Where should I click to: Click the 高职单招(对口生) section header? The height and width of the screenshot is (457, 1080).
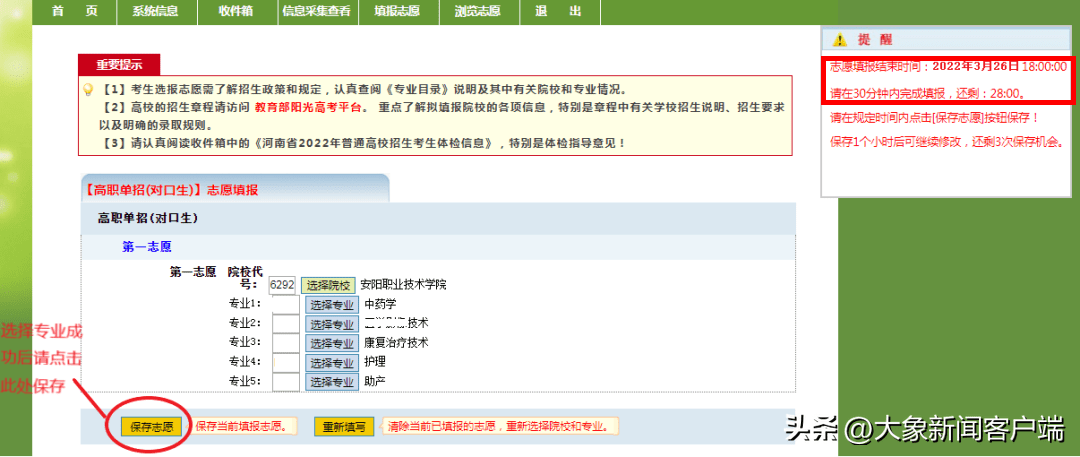(148, 218)
